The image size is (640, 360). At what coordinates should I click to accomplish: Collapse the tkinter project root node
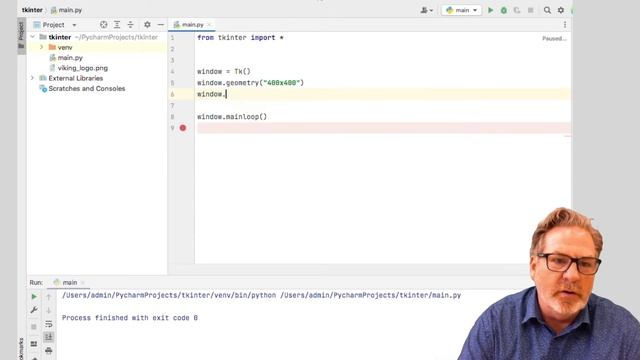[33, 37]
